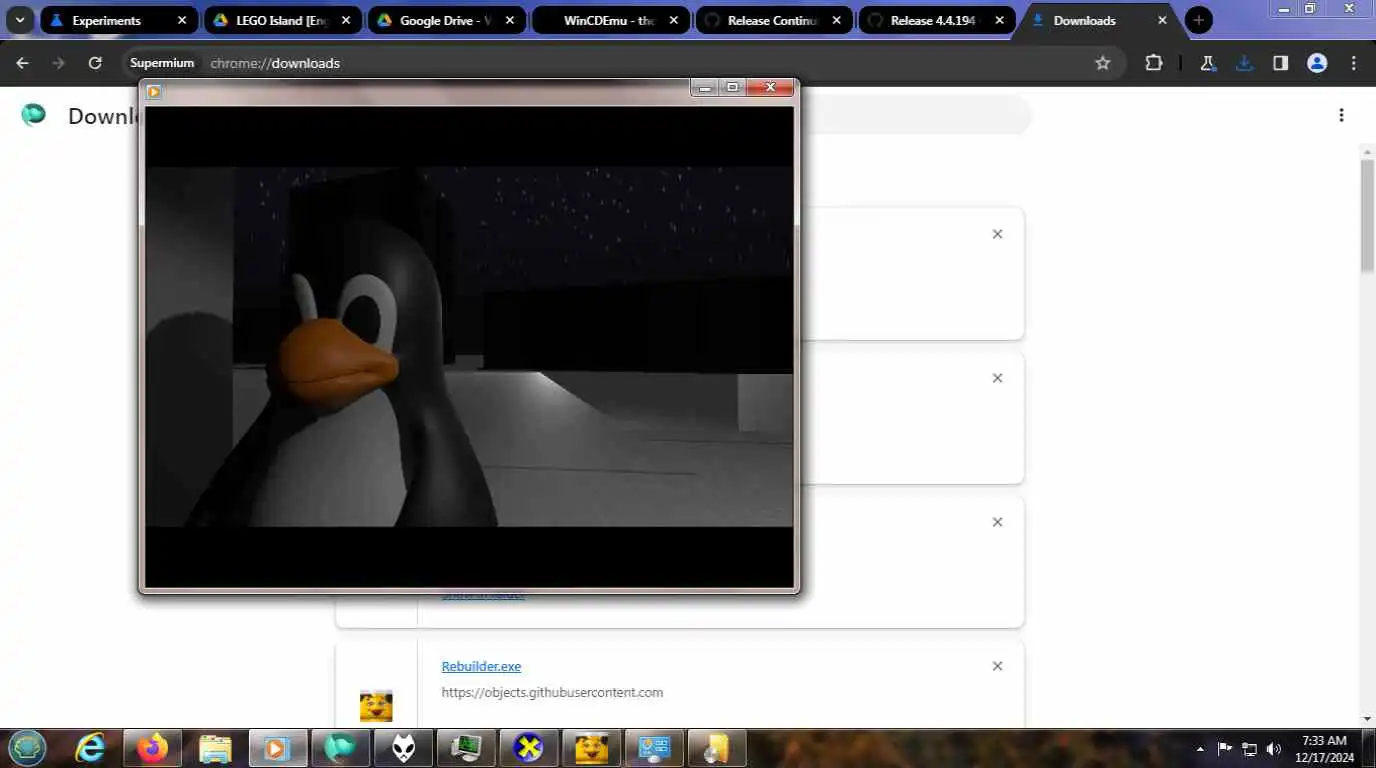This screenshot has width=1376, height=768.
Task: Remove the first download card from list
Action: point(997,234)
